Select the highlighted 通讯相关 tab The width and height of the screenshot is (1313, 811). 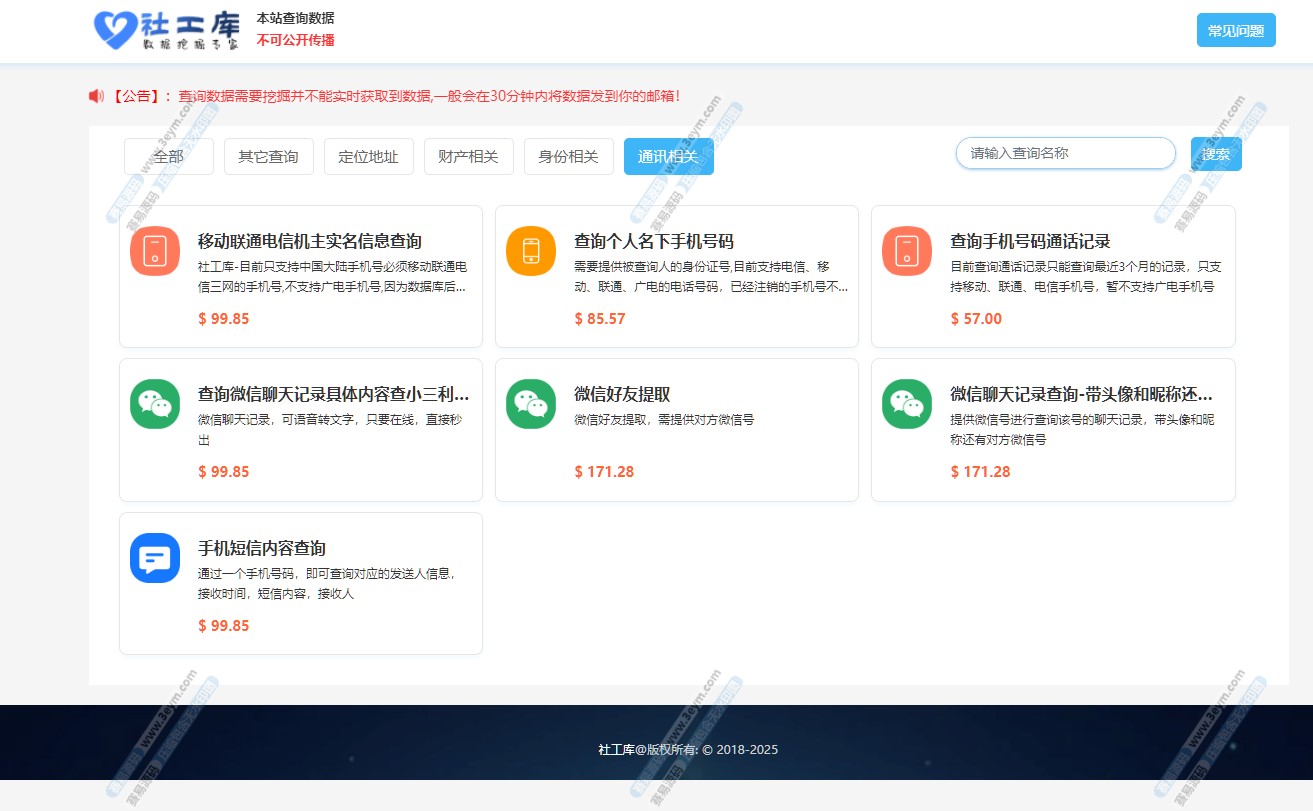(x=668, y=157)
